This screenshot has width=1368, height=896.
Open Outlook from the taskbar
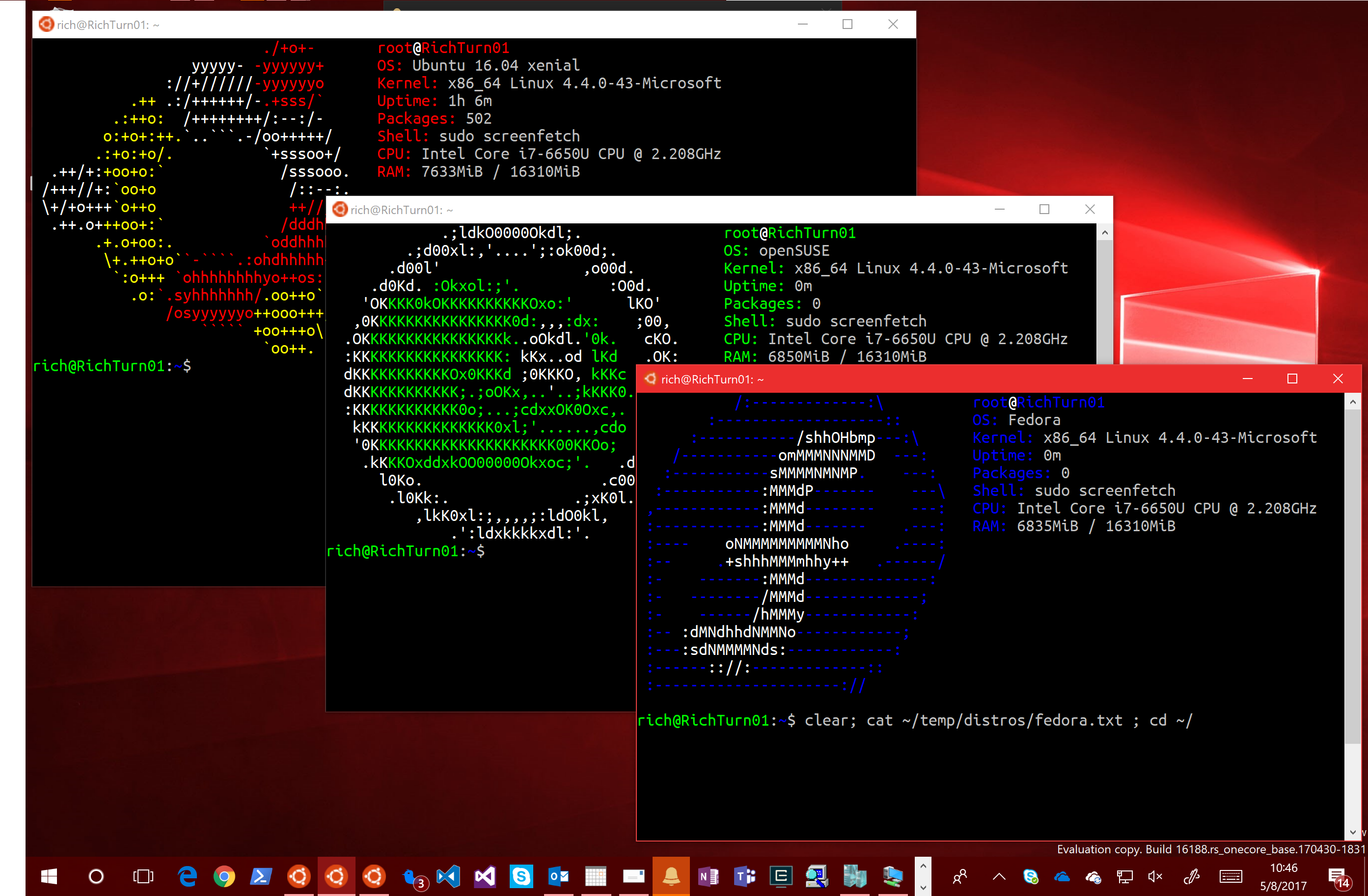click(558, 876)
